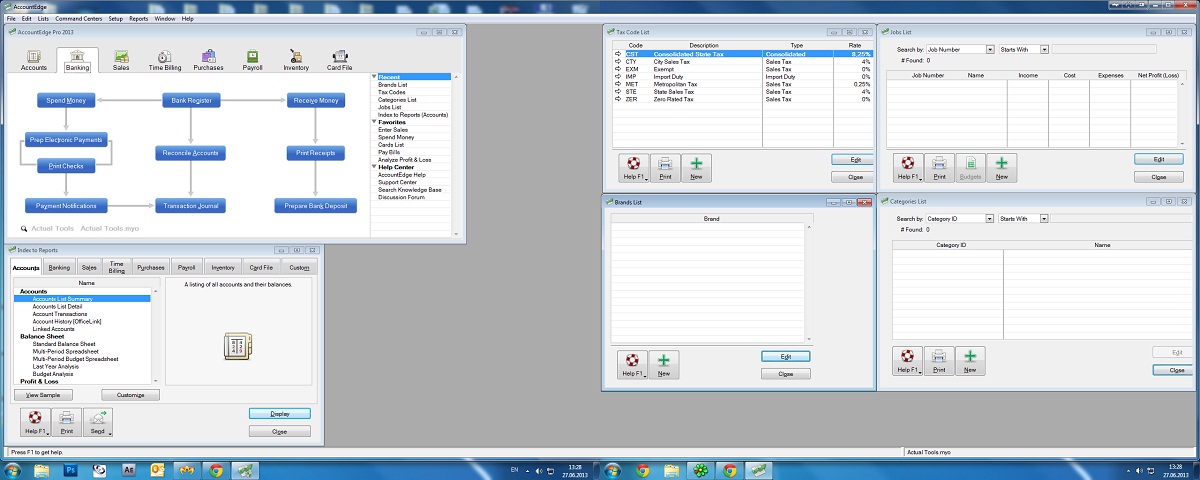Open Photoshop from the Windows taskbar
1200x480 pixels.
tap(71, 468)
